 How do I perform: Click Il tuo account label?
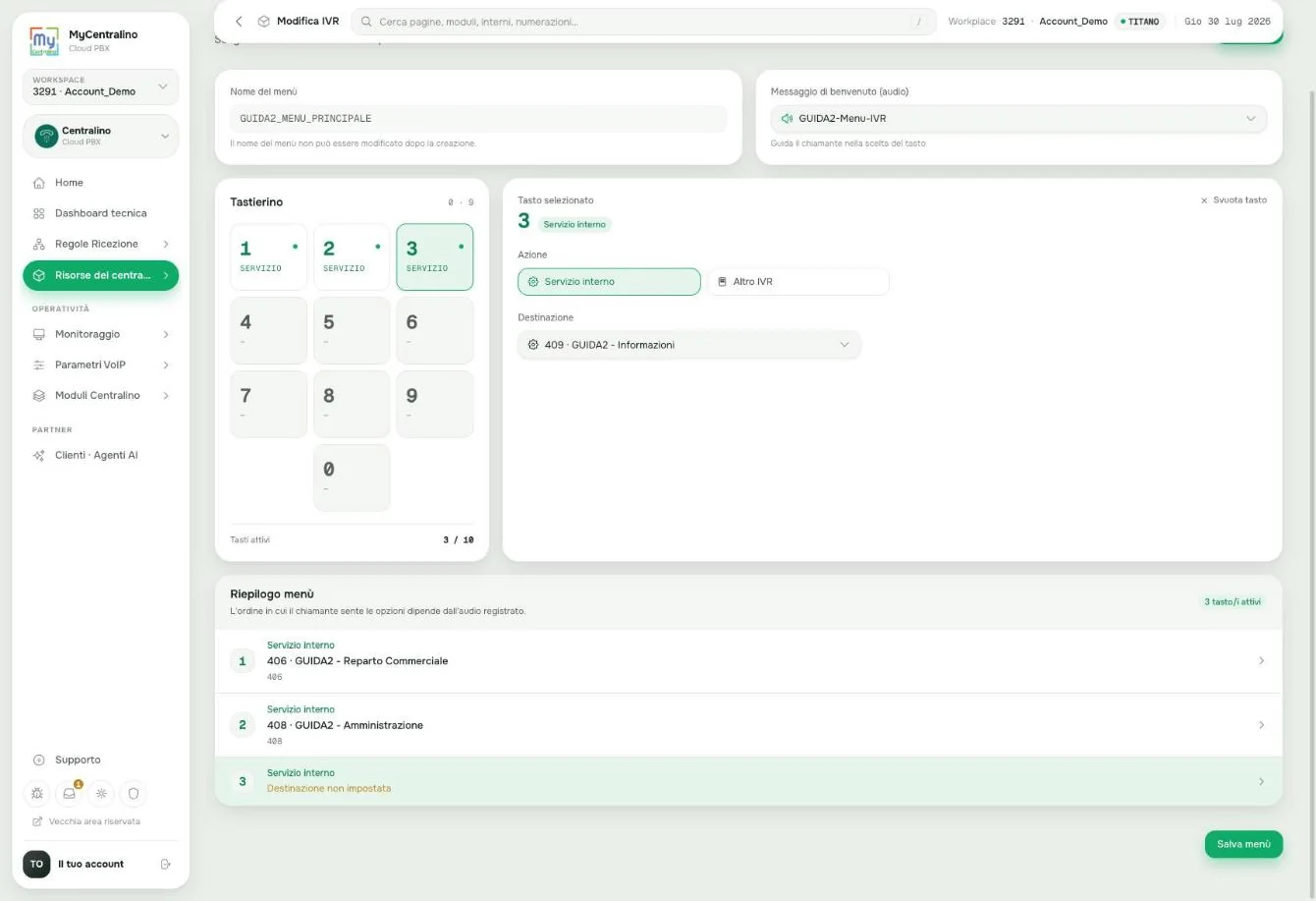(90, 864)
